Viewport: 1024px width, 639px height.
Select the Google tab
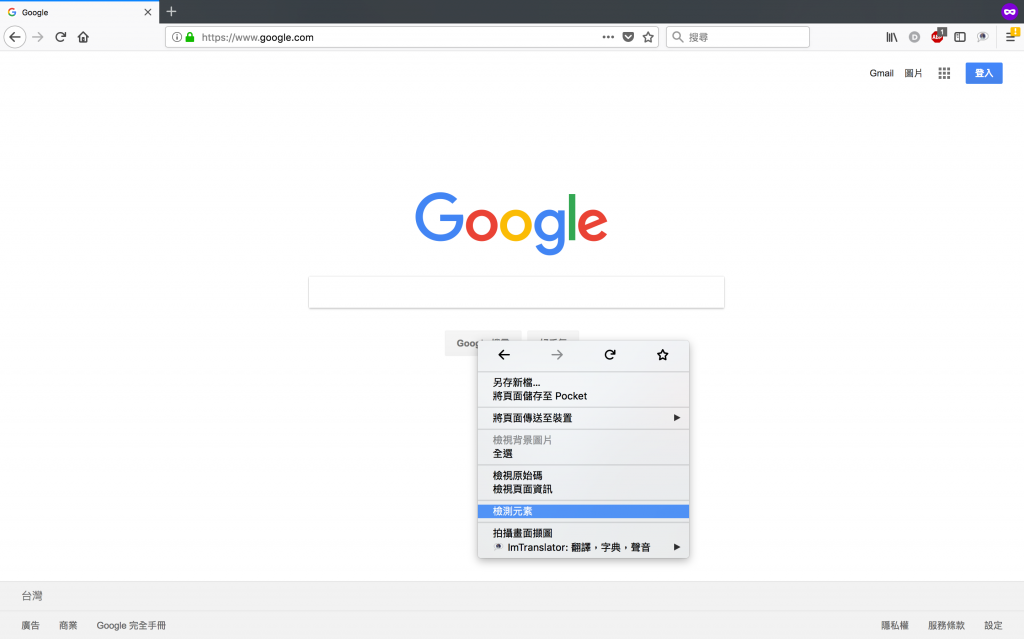pyautogui.click(x=79, y=12)
